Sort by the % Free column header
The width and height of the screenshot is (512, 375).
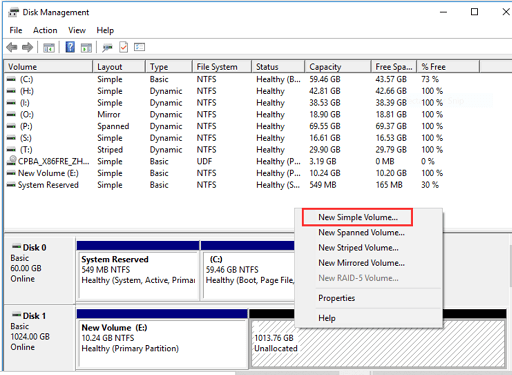[x=448, y=67]
